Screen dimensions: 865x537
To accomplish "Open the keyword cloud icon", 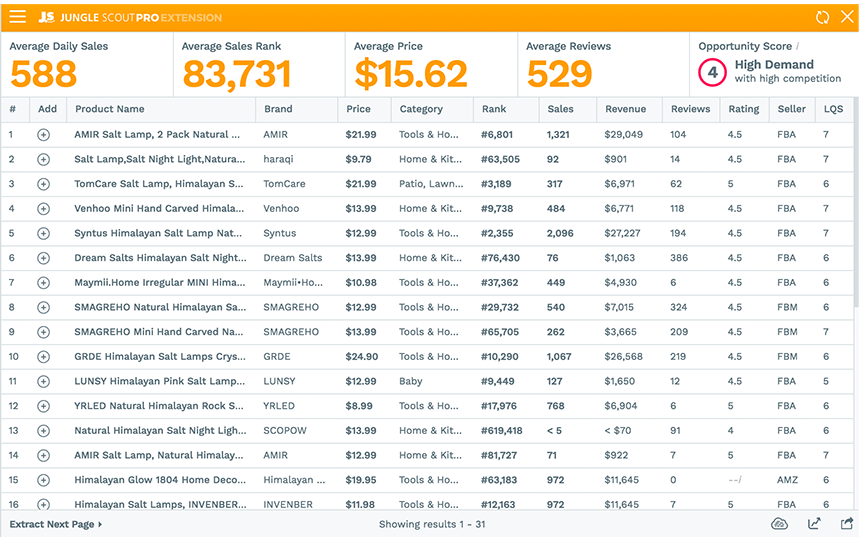I will pos(780,524).
